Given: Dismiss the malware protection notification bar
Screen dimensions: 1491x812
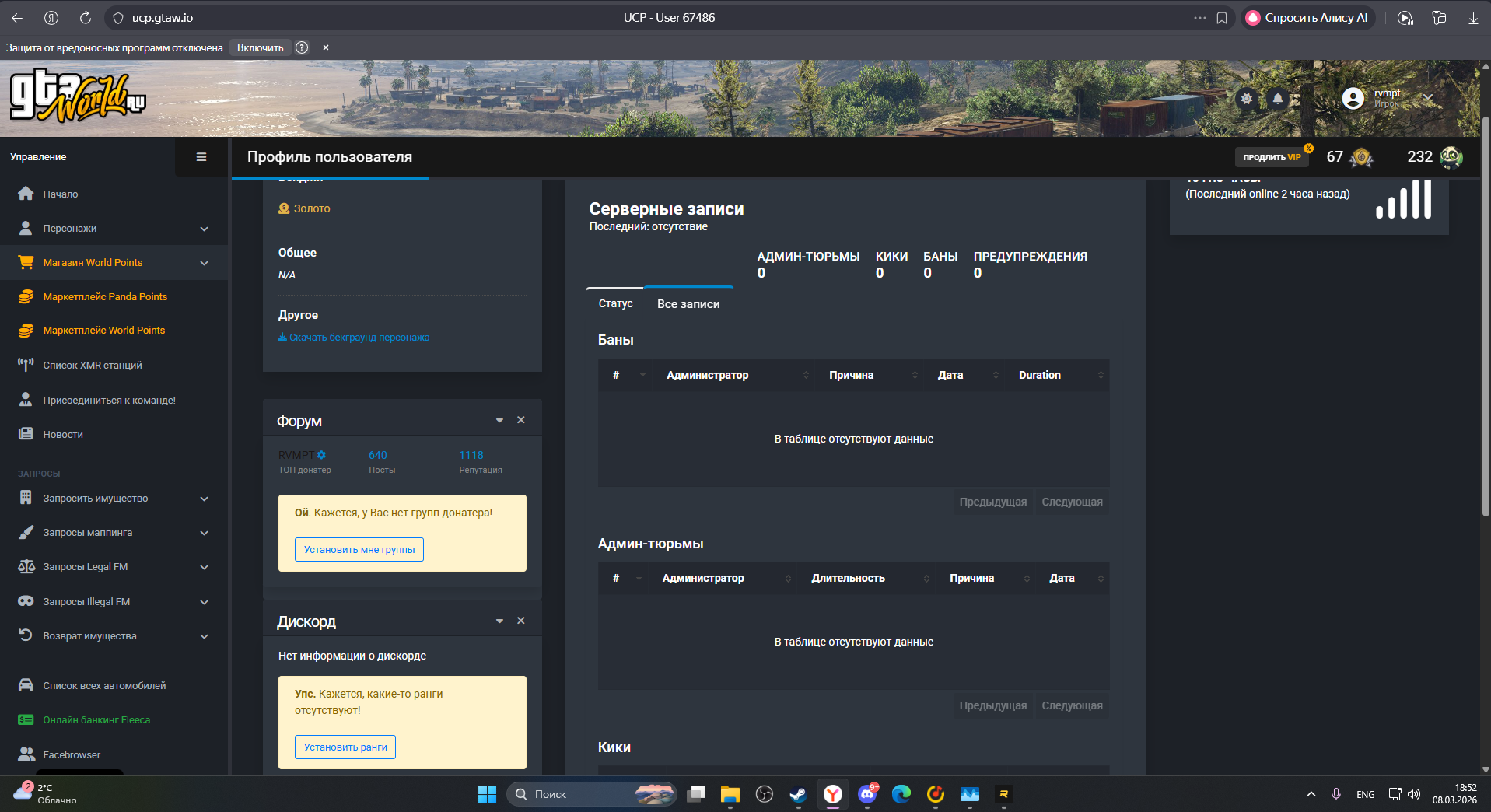Looking at the screenshot, I should [326, 47].
